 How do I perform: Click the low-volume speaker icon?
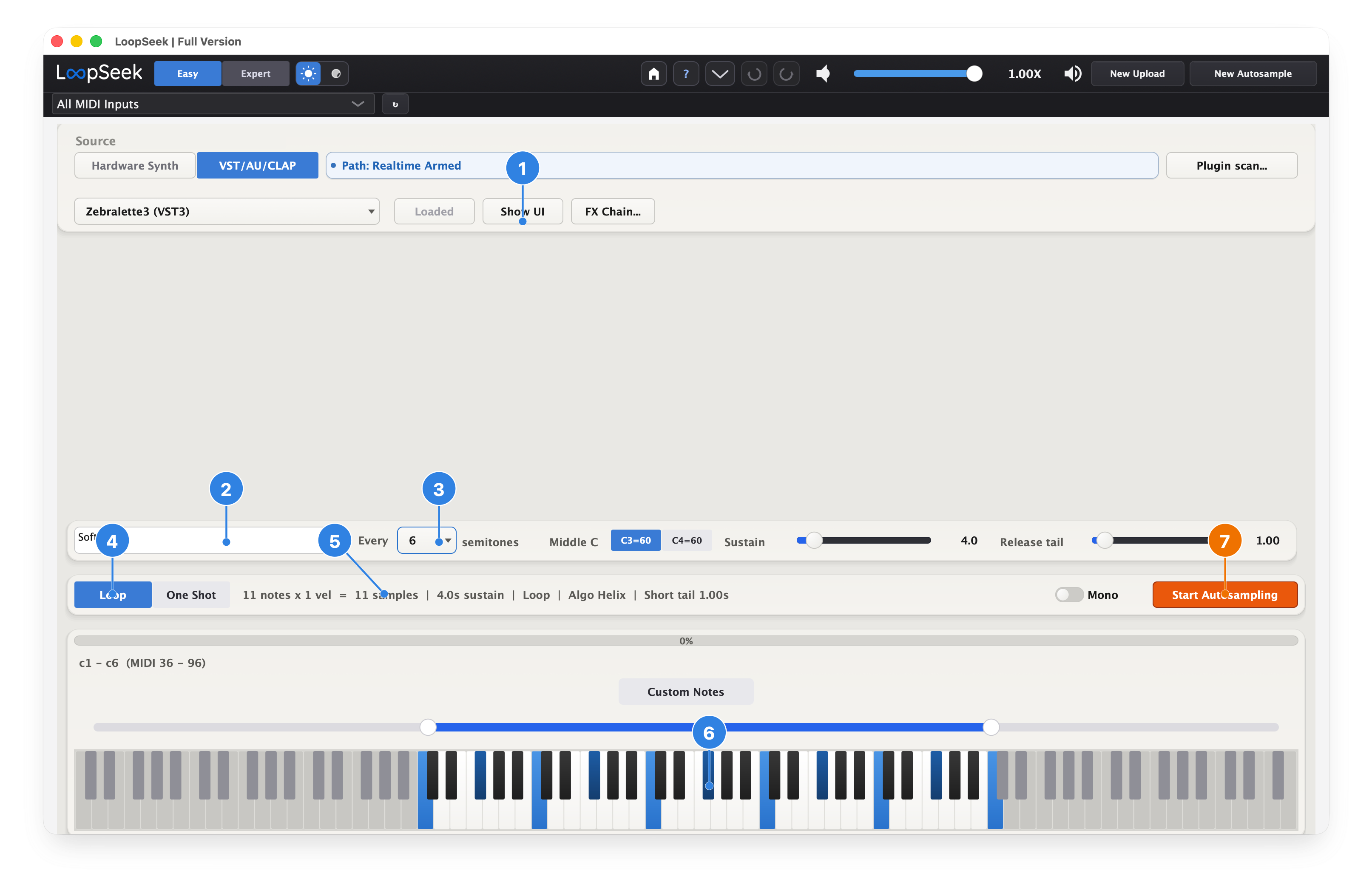[x=823, y=74]
